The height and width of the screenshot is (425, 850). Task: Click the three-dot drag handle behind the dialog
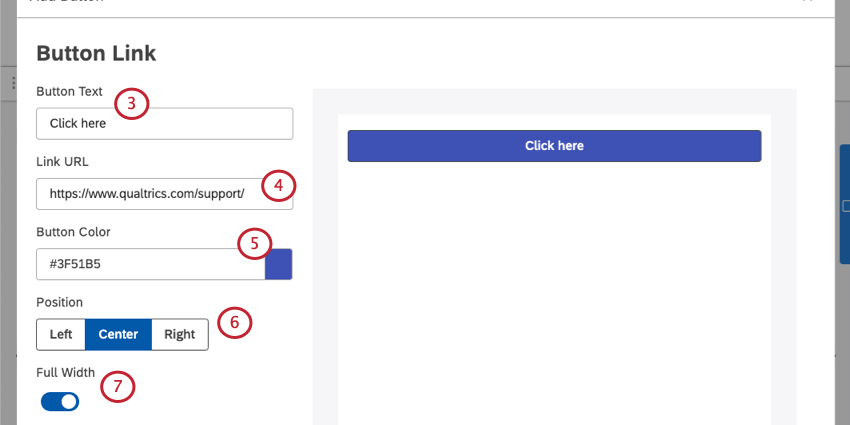[14, 83]
